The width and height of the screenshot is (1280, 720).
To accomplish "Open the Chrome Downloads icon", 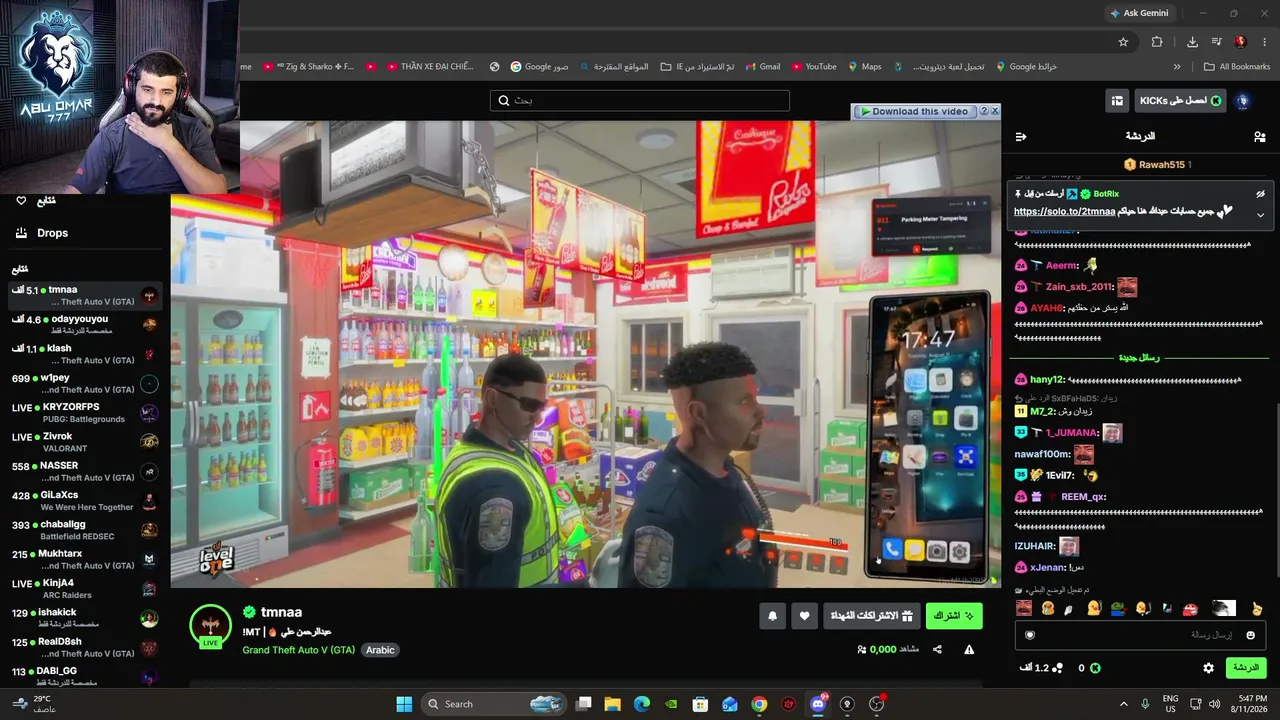I will (1192, 42).
